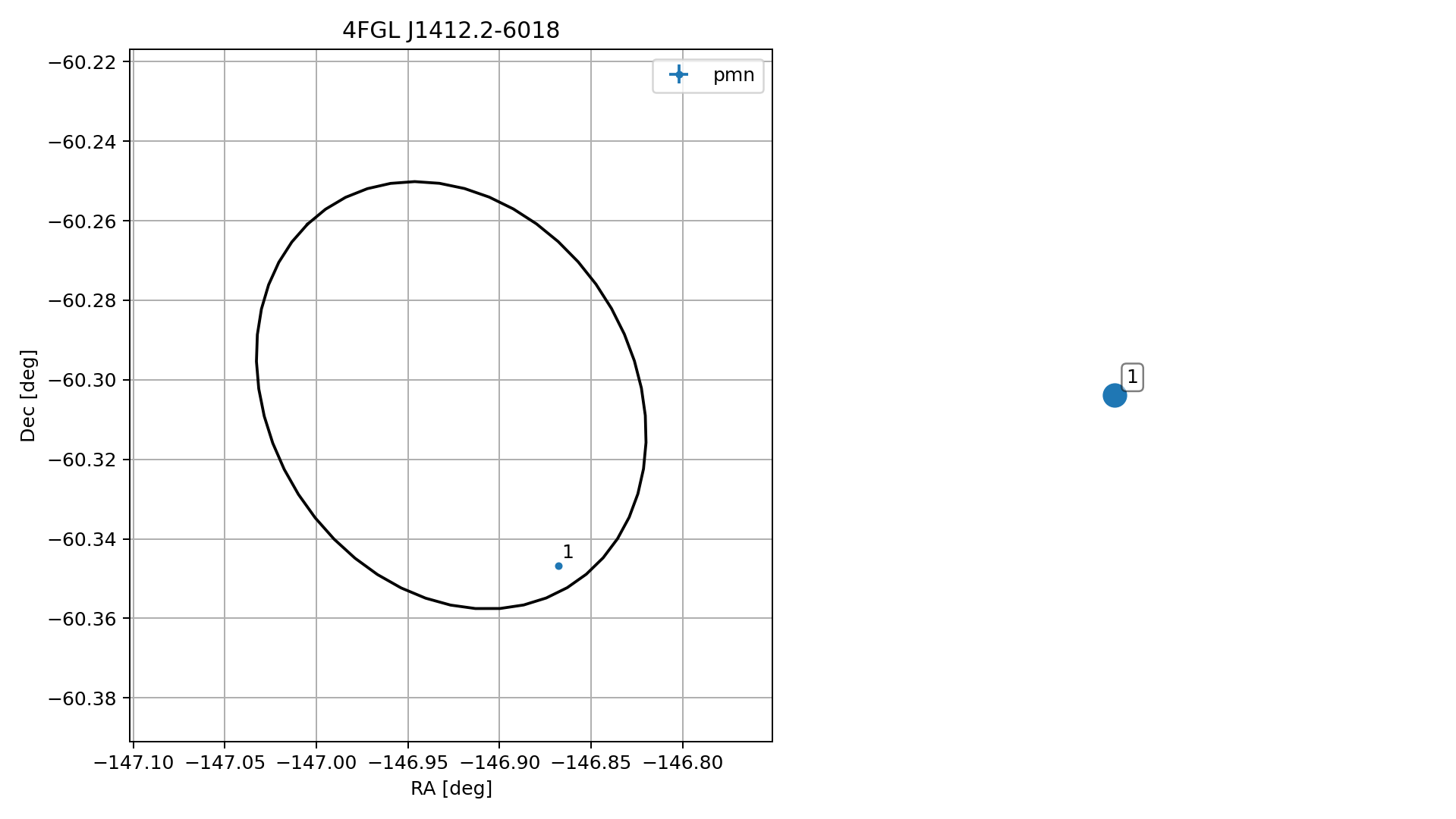The width and height of the screenshot is (1456, 819).
Task: Click the 'Dec [deg]' axis label
Action: point(28,395)
